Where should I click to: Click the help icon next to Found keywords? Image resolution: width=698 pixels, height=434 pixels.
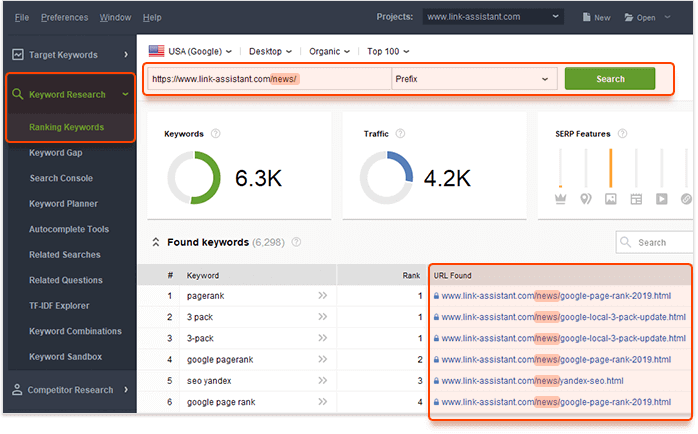[296, 242]
